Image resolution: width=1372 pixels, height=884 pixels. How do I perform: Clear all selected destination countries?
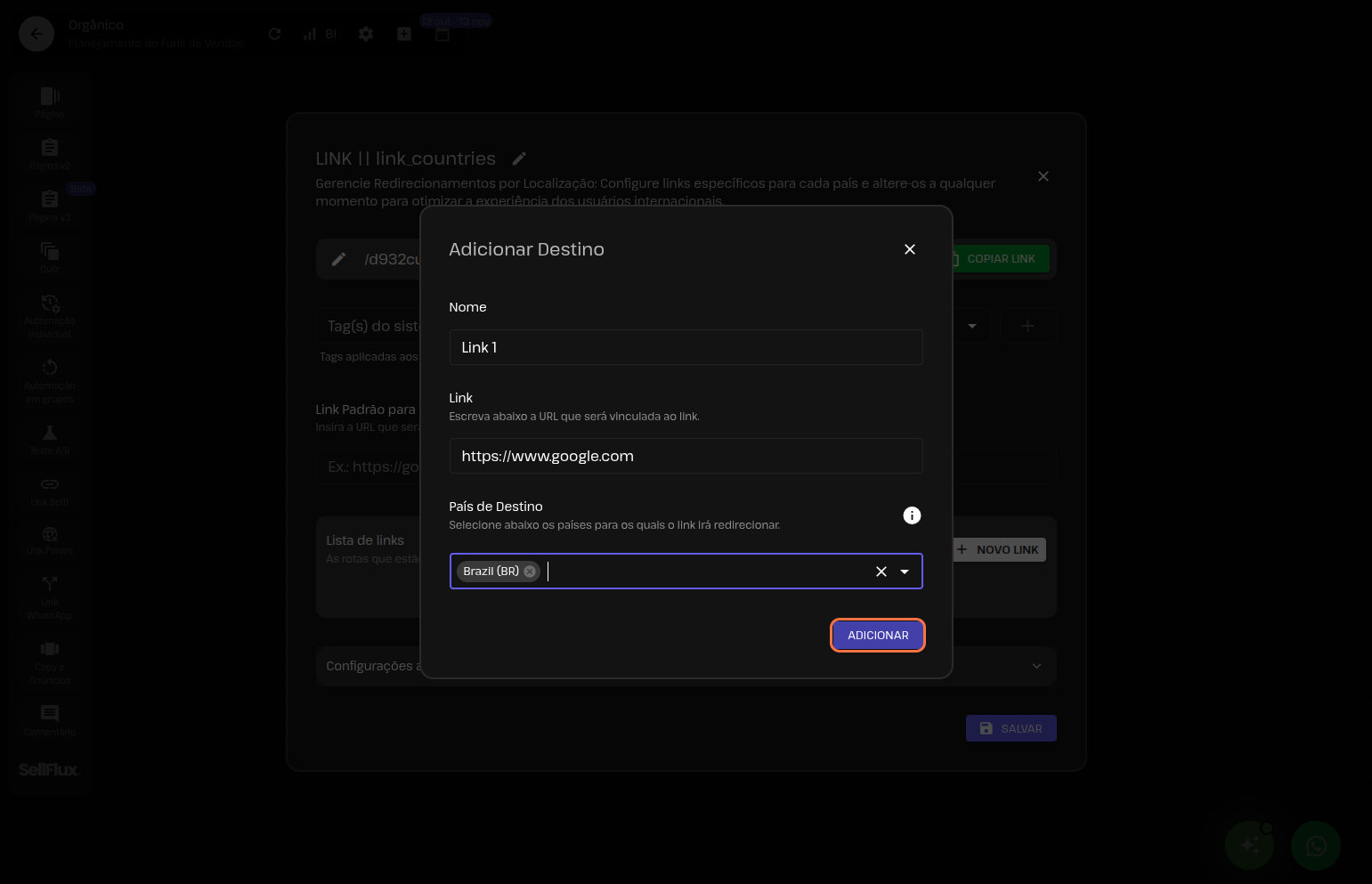point(881,572)
